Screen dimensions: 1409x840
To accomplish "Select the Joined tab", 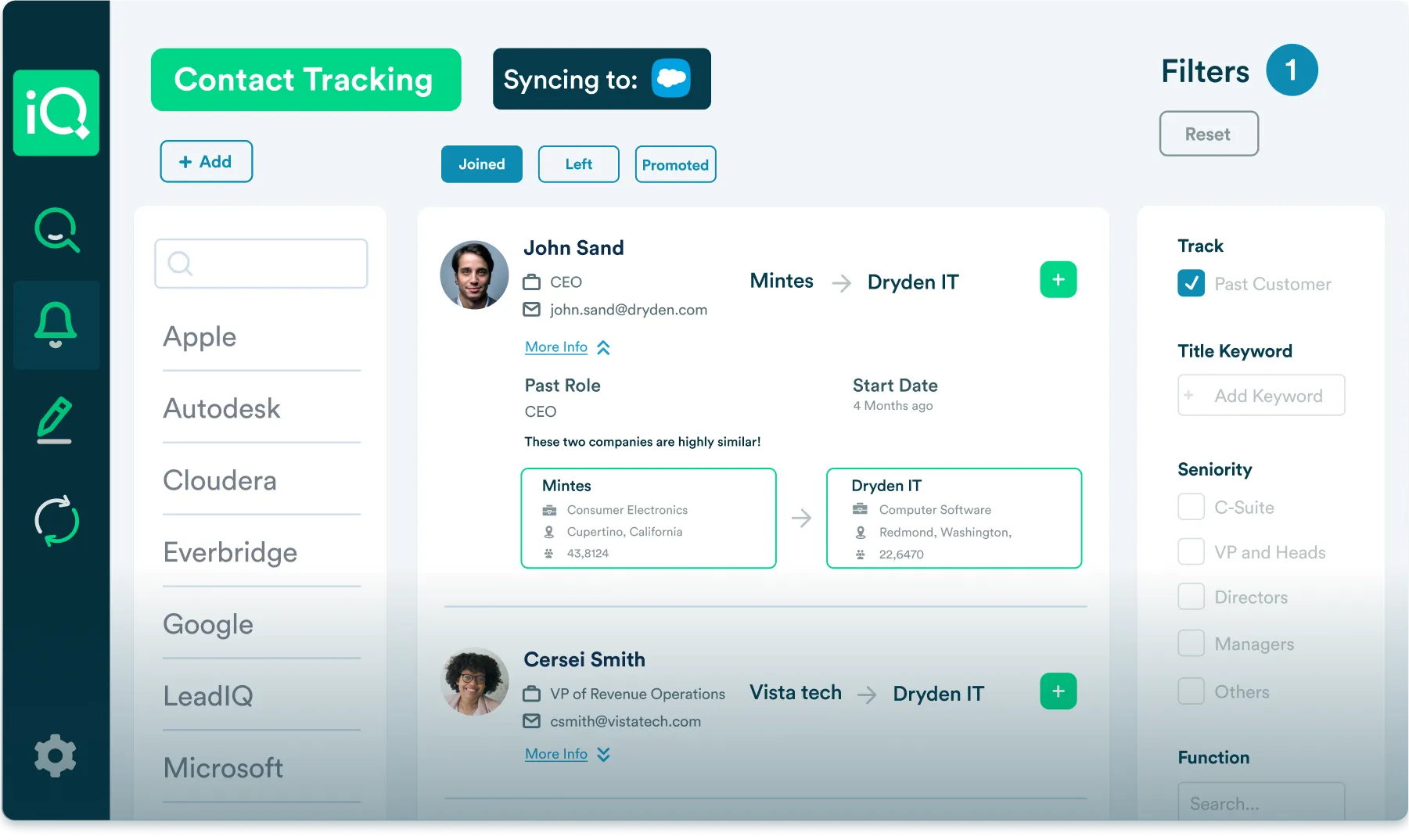I will (x=481, y=164).
